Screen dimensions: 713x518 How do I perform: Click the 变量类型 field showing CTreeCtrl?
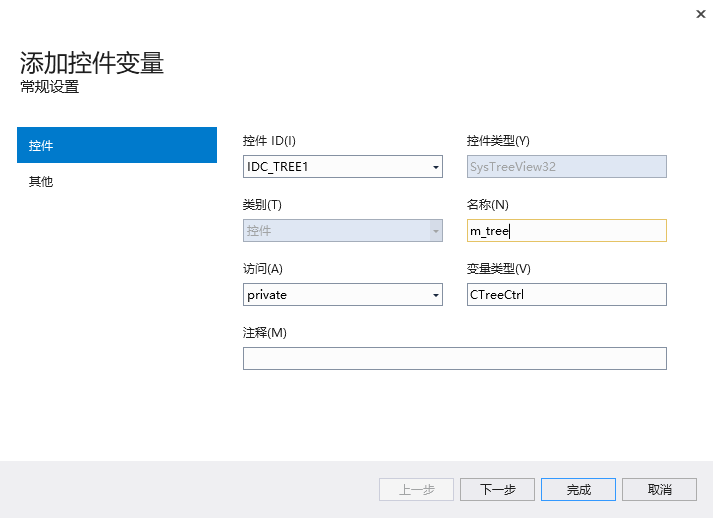coord(567,295)
